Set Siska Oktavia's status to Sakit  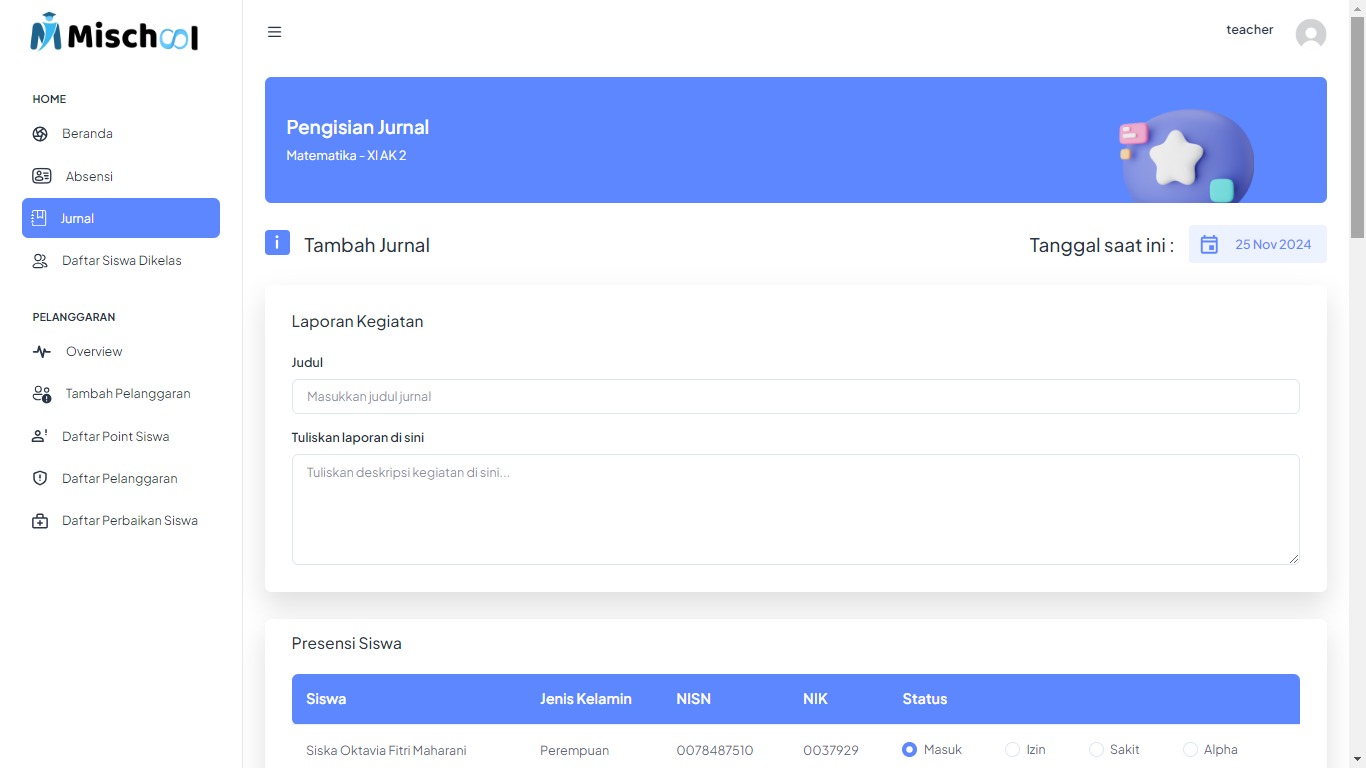coord(1096,750)
